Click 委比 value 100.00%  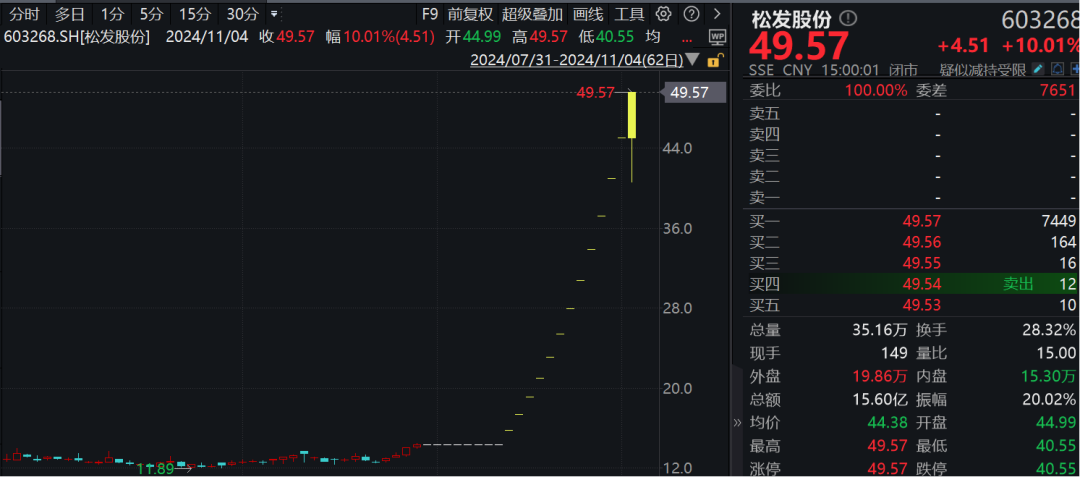[x=877, y=90]
